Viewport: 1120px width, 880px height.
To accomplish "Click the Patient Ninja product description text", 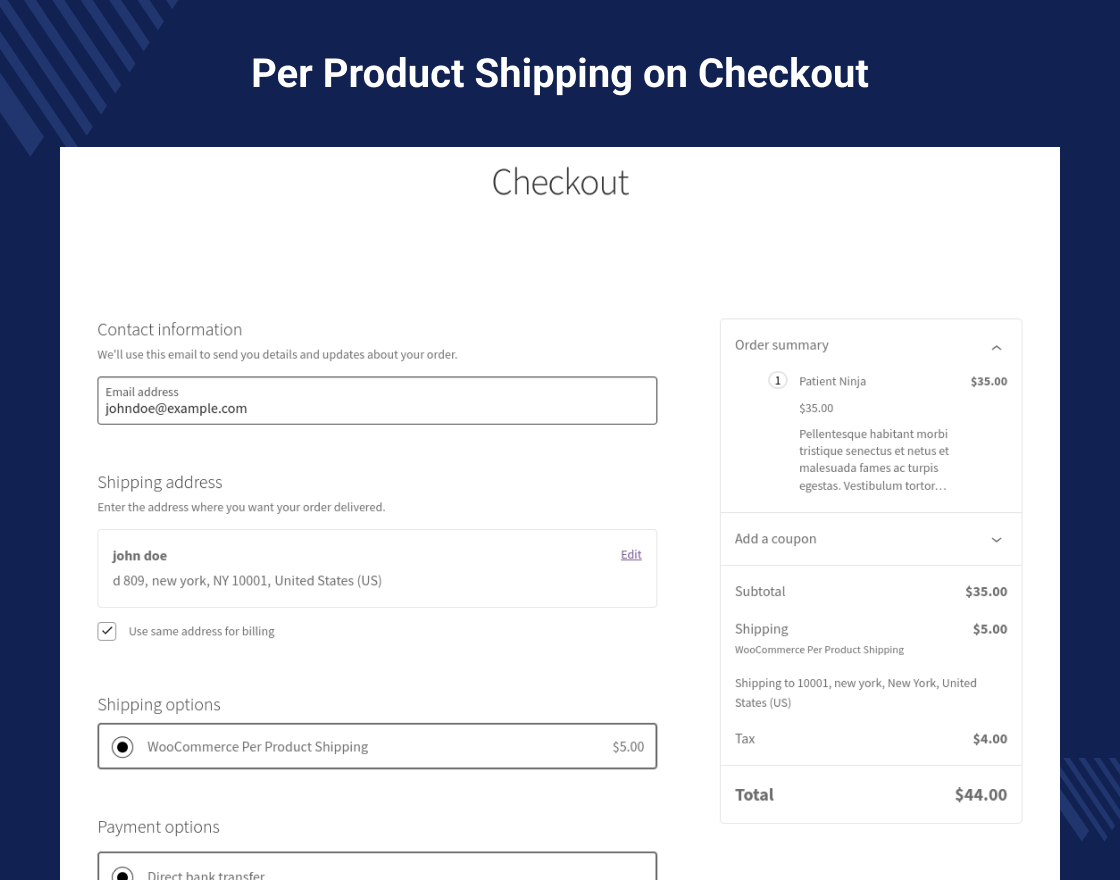I will (x=873, y=460).
